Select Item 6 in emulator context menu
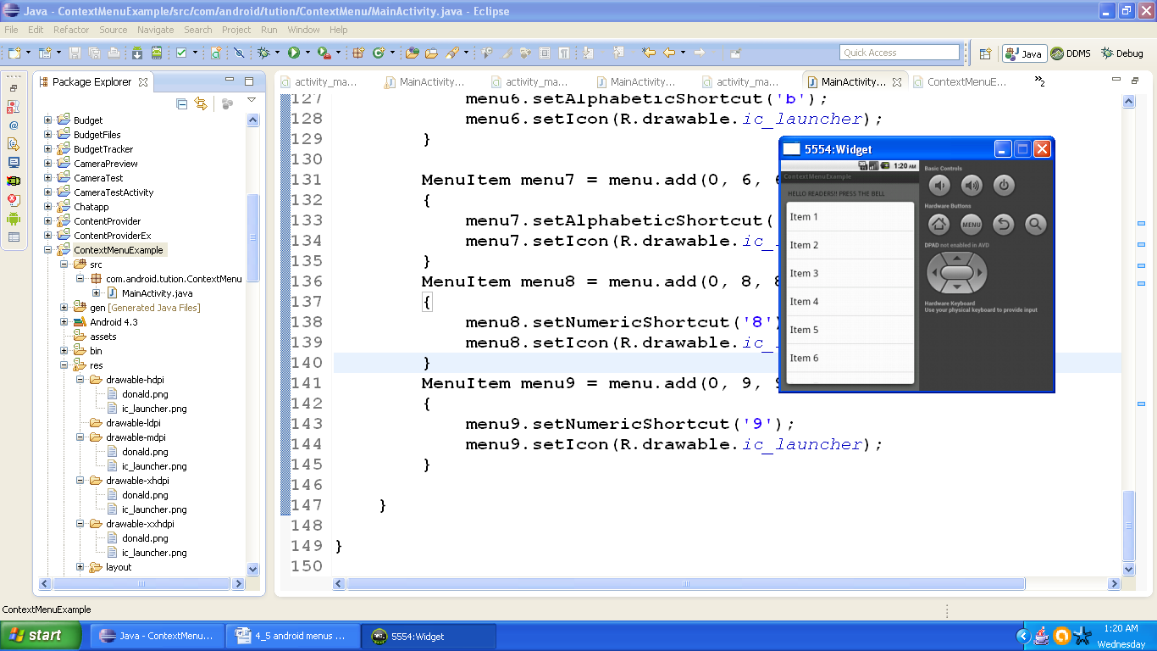Screen dimensions: 1157x651 coord(850,358)
